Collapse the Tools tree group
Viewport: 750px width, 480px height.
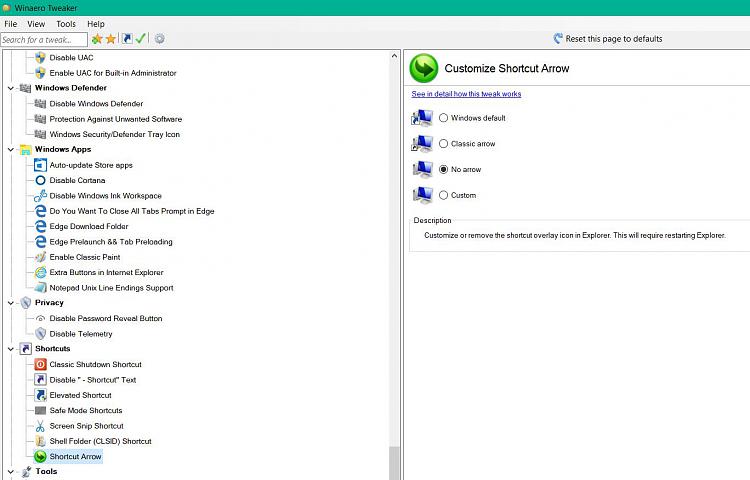tap(11, 472)
